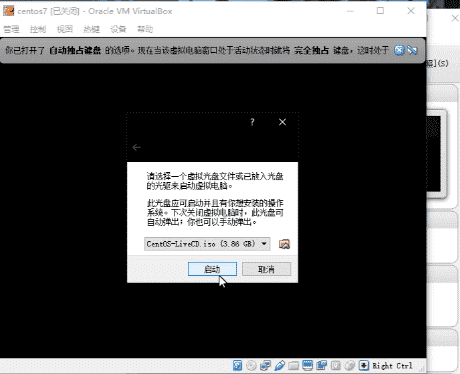The width and height of the screenshot is (460, 374).
Task: Open the 帮助 menu
Action: [145, 29]
